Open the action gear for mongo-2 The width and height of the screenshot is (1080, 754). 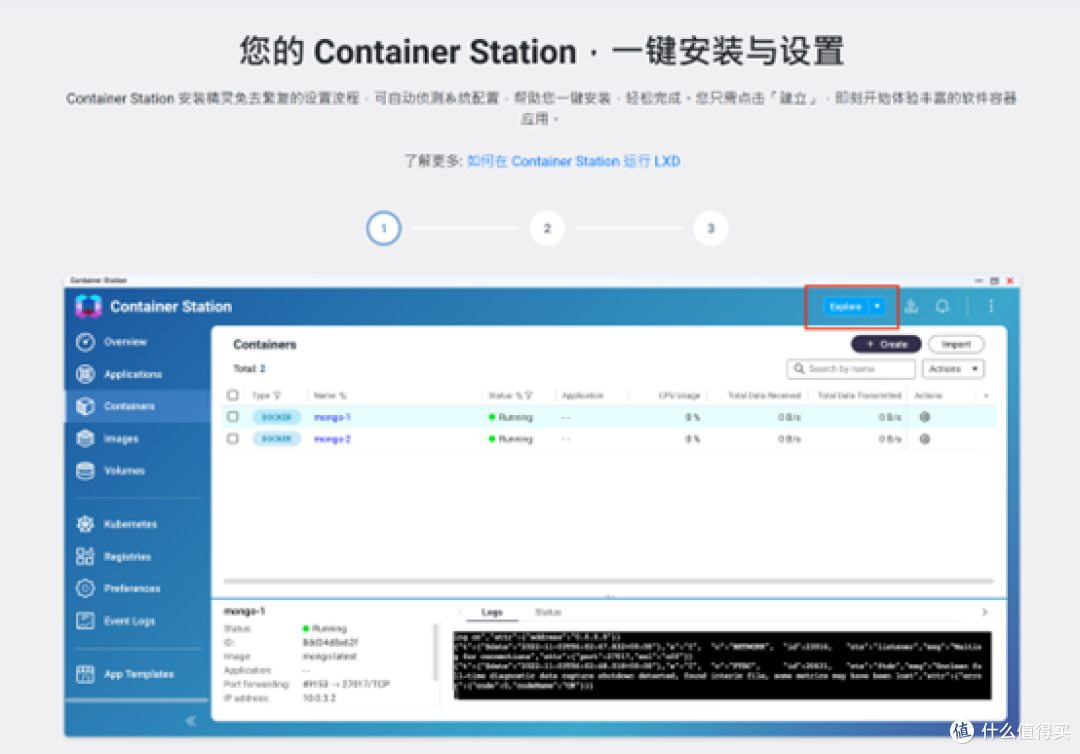click(925, 439)
